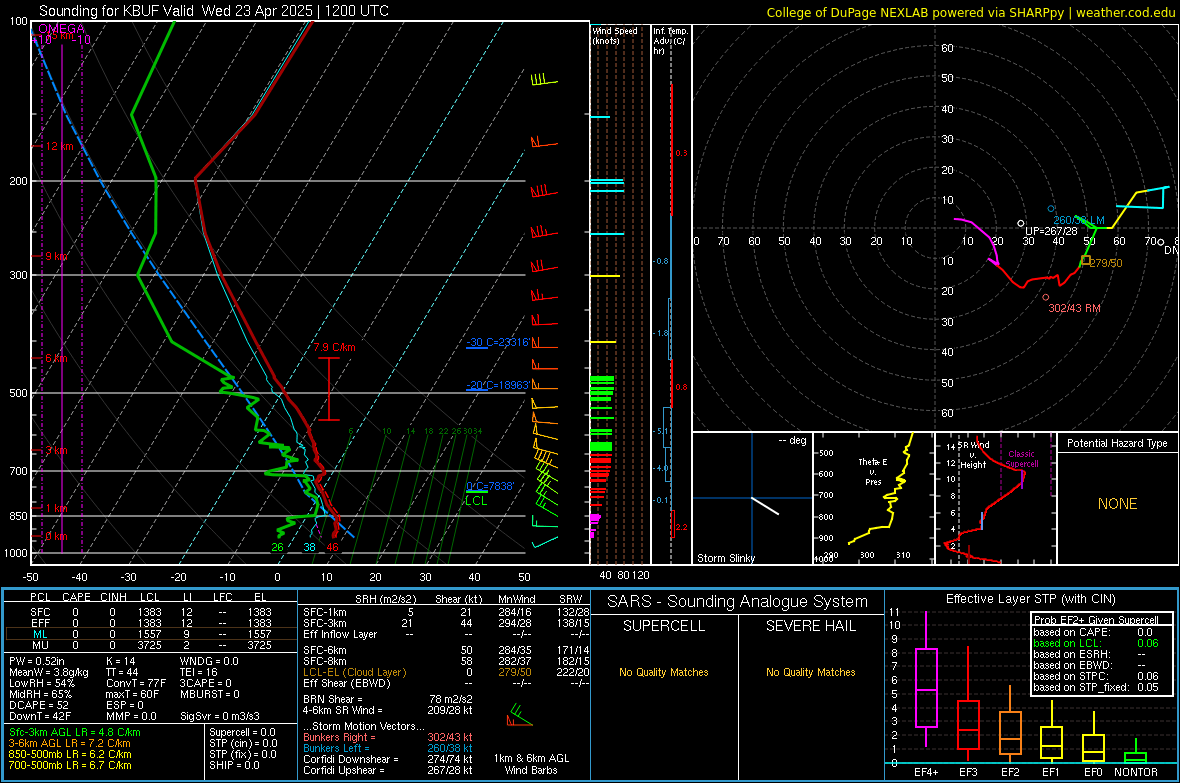Click the '1km & 6km AGL Wind Barbs' caption
This screenshot has width=1180, height=783.
pos(531,764)
